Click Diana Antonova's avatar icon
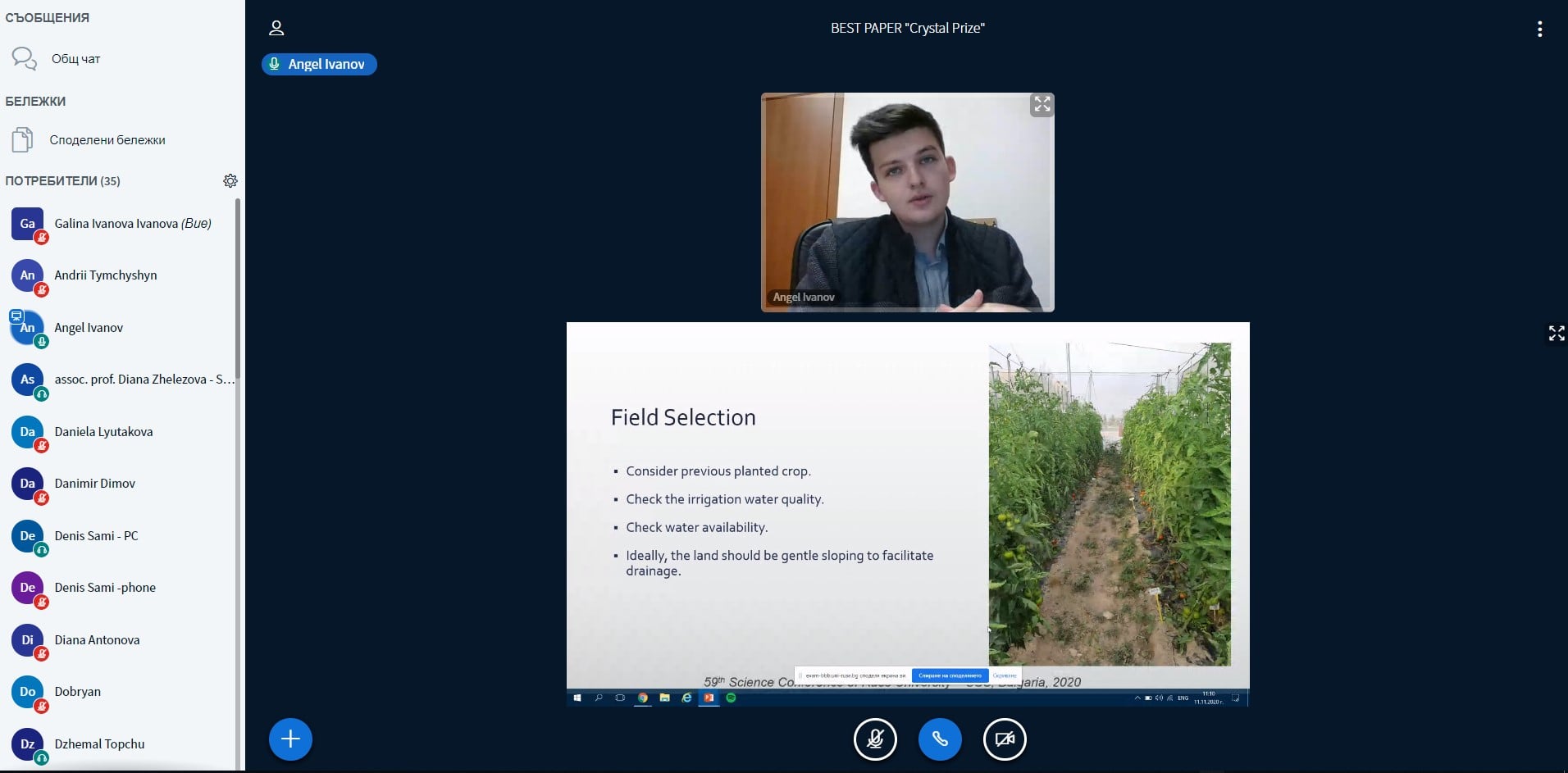 pos(27,640)
